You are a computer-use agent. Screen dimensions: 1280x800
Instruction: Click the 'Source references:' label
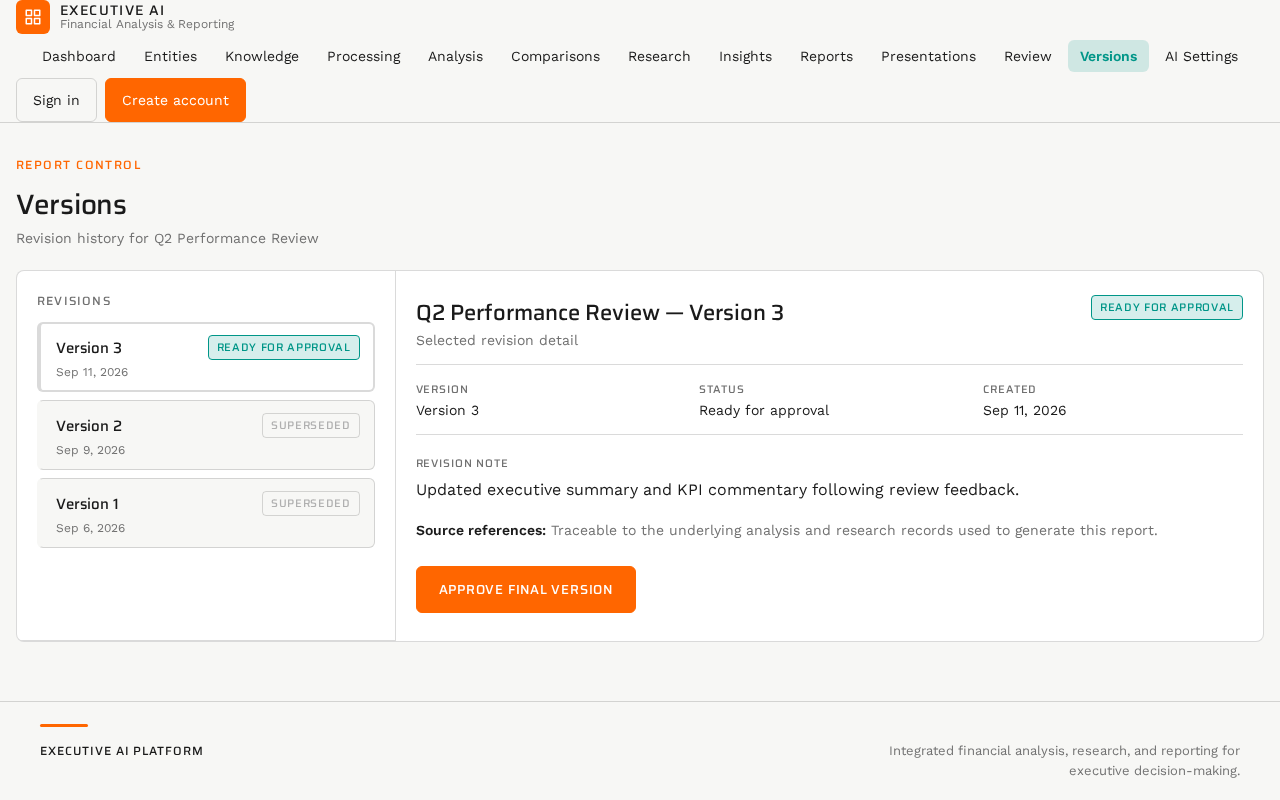481,530
